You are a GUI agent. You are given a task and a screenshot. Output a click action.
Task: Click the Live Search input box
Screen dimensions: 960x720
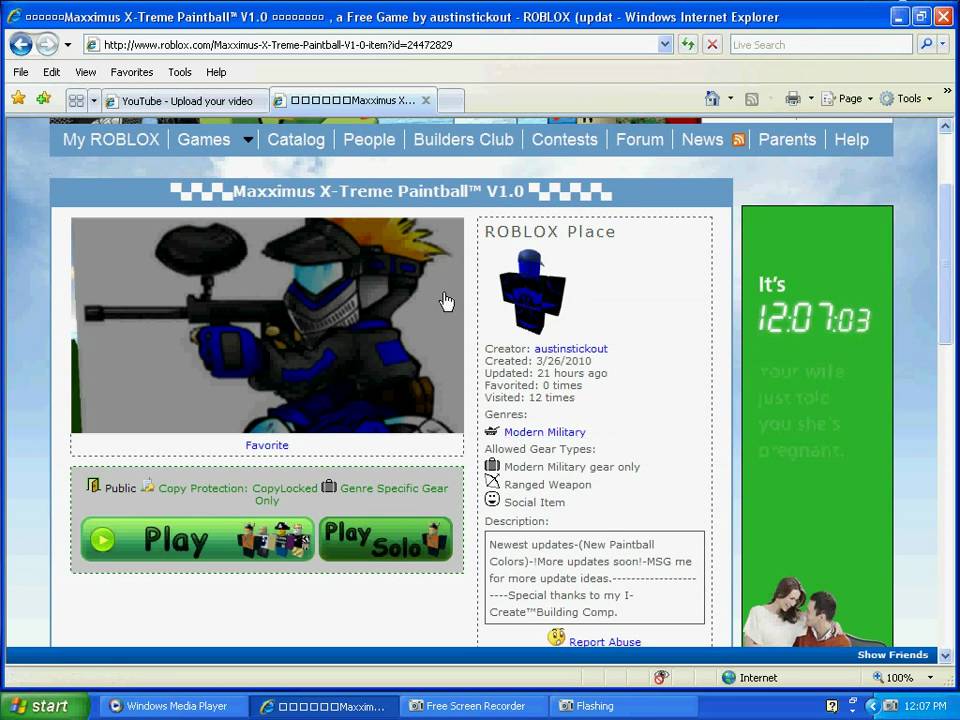820,45
